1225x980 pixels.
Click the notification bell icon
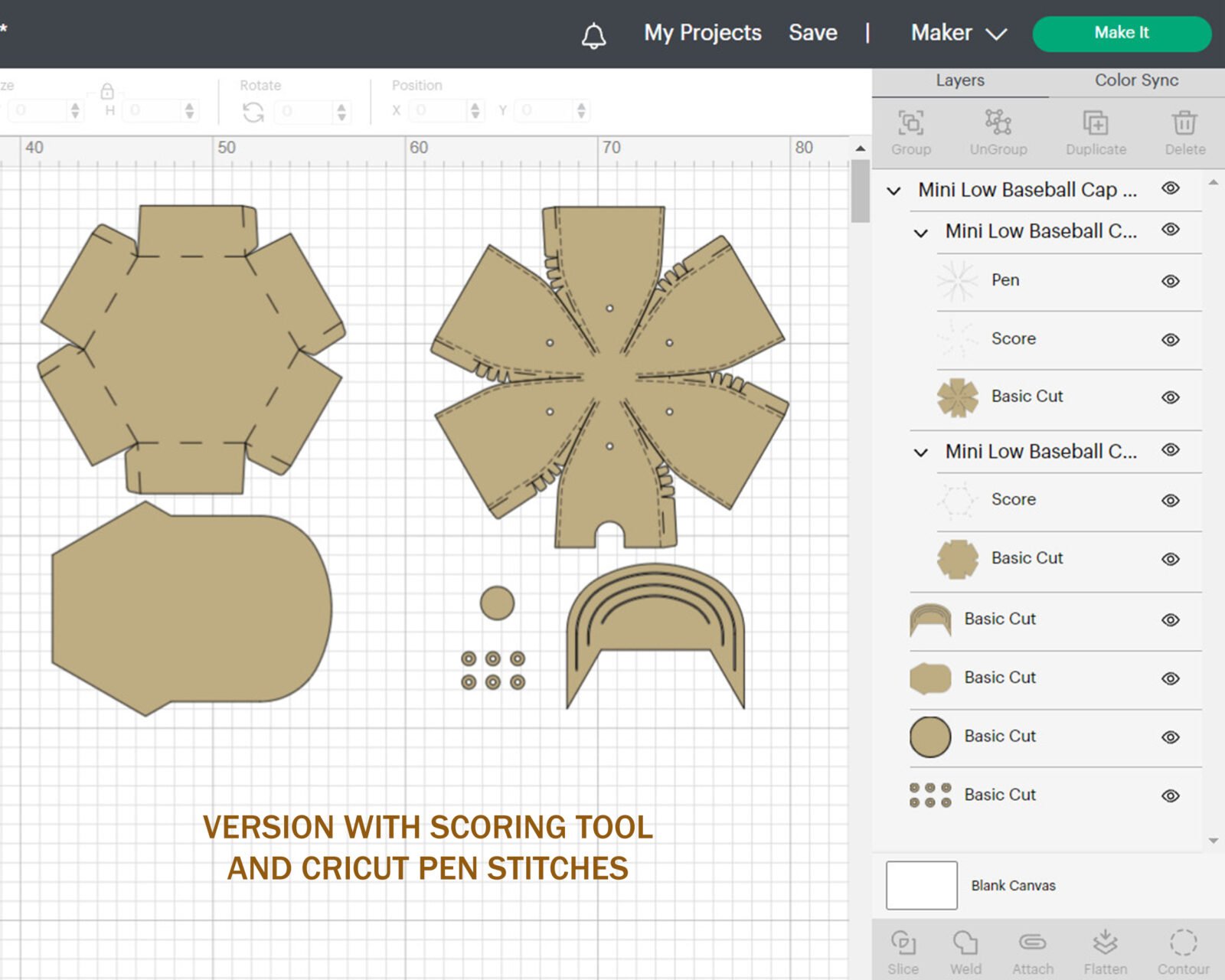tap(593, 35)
